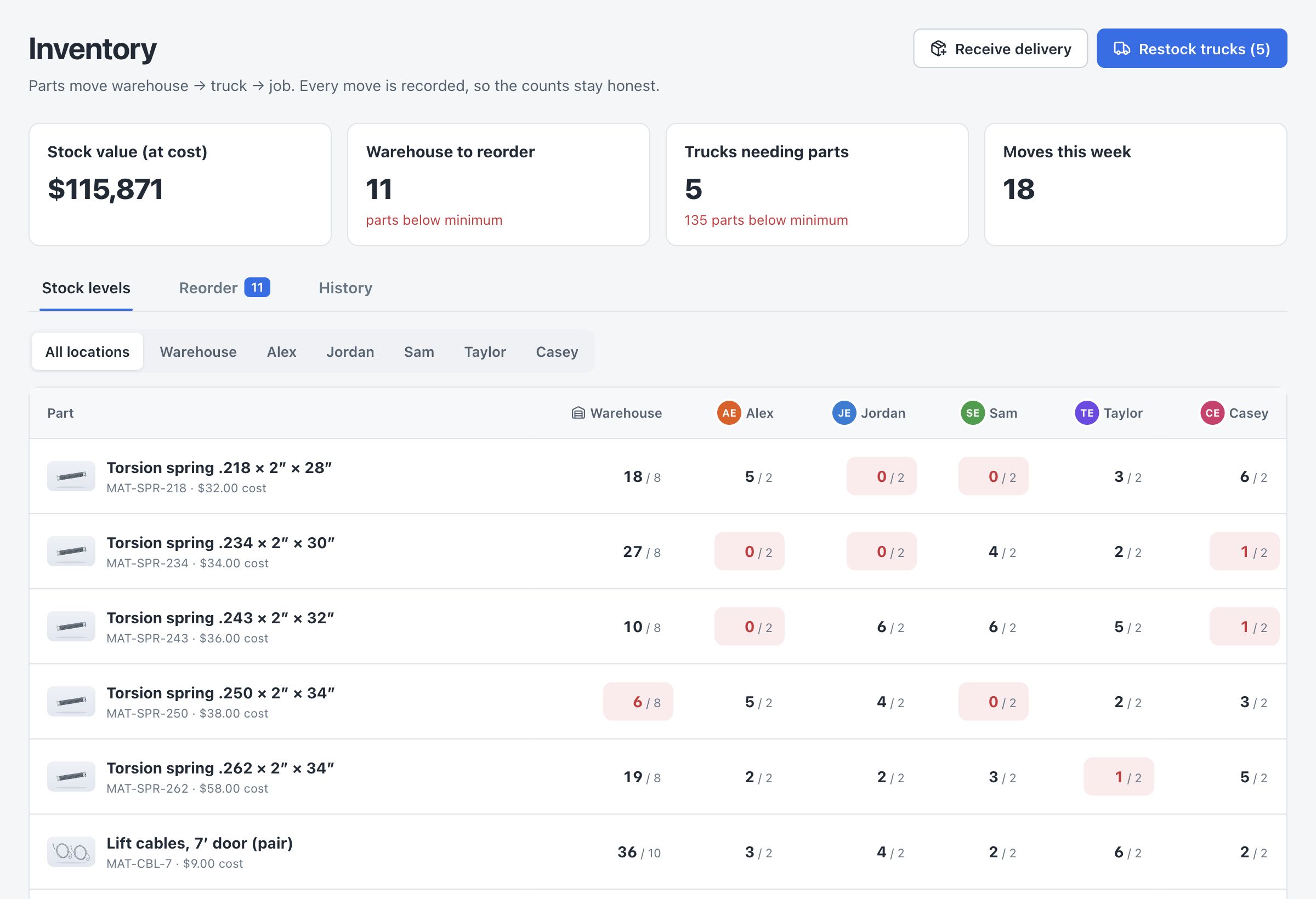Image resolution: width=1316 pixels, height=899 pixels.
Task: Click the warehouse icon in table header
Action: tap(577, 413)
